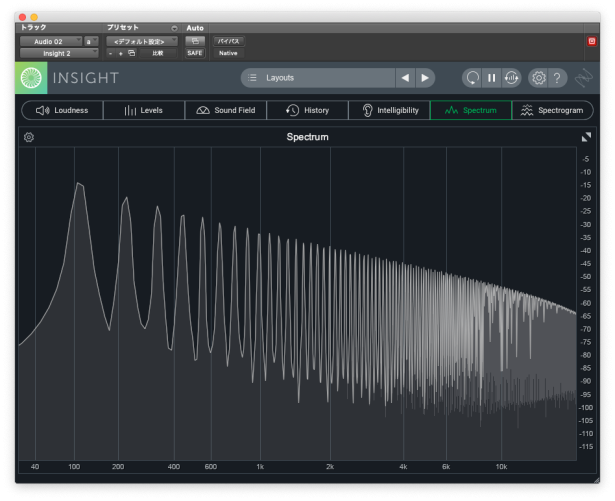Image resolution: width=615 pixels, height=501 pixels.
Task: Pause the Insight meter display
Action: point(491,78)
